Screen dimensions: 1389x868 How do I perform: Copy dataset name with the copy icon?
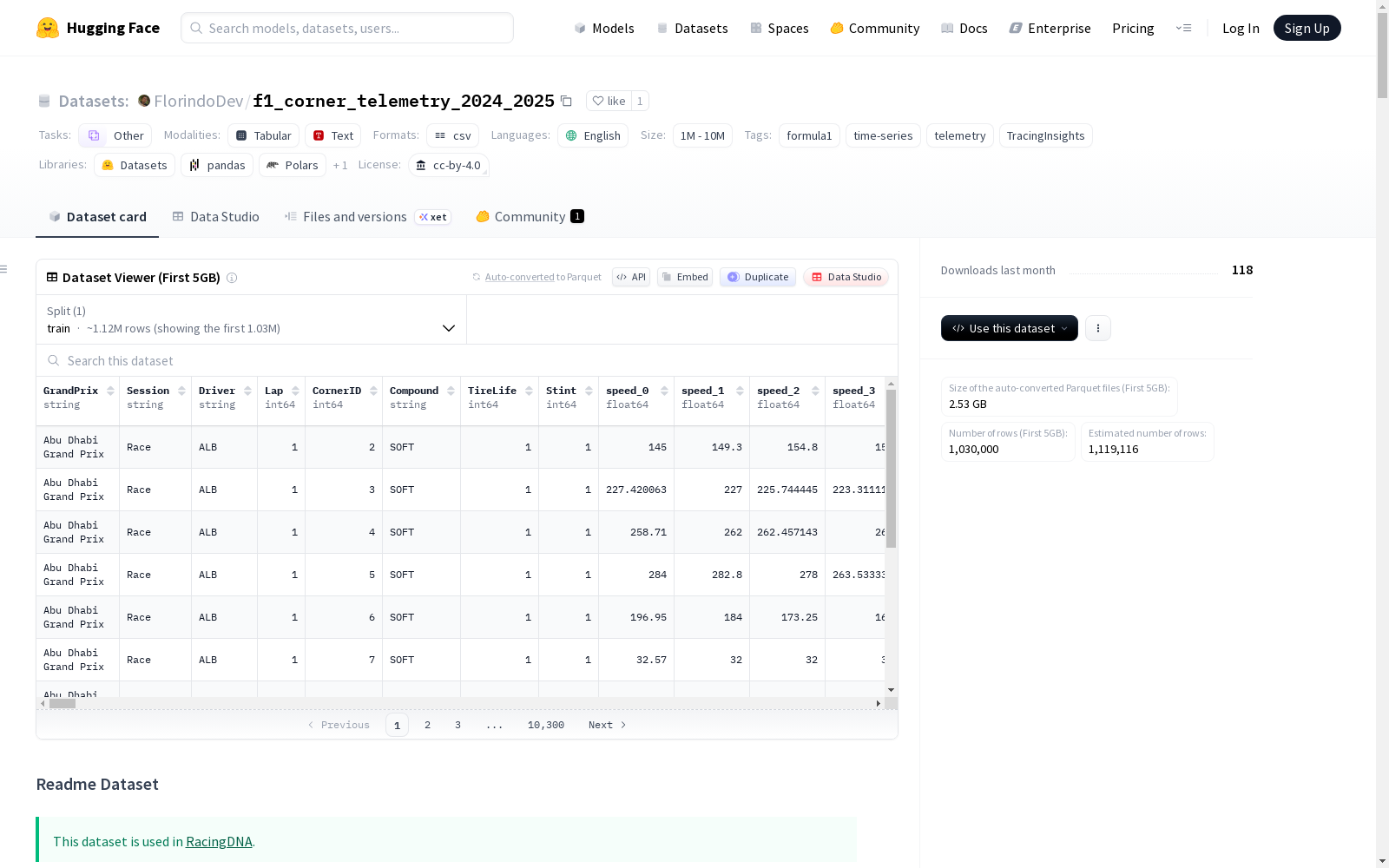coord(566,101)
